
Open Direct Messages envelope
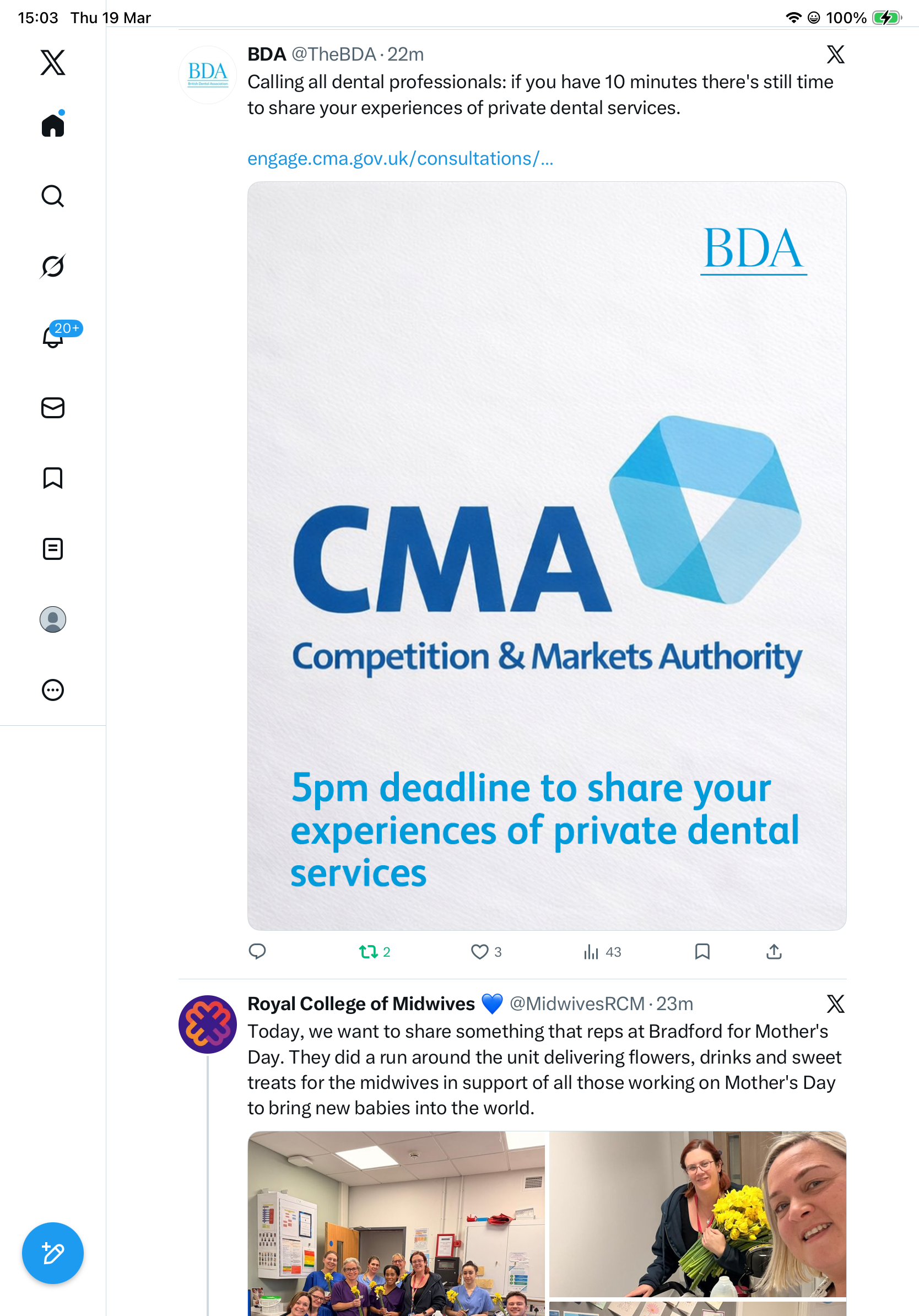click(53, 408)
